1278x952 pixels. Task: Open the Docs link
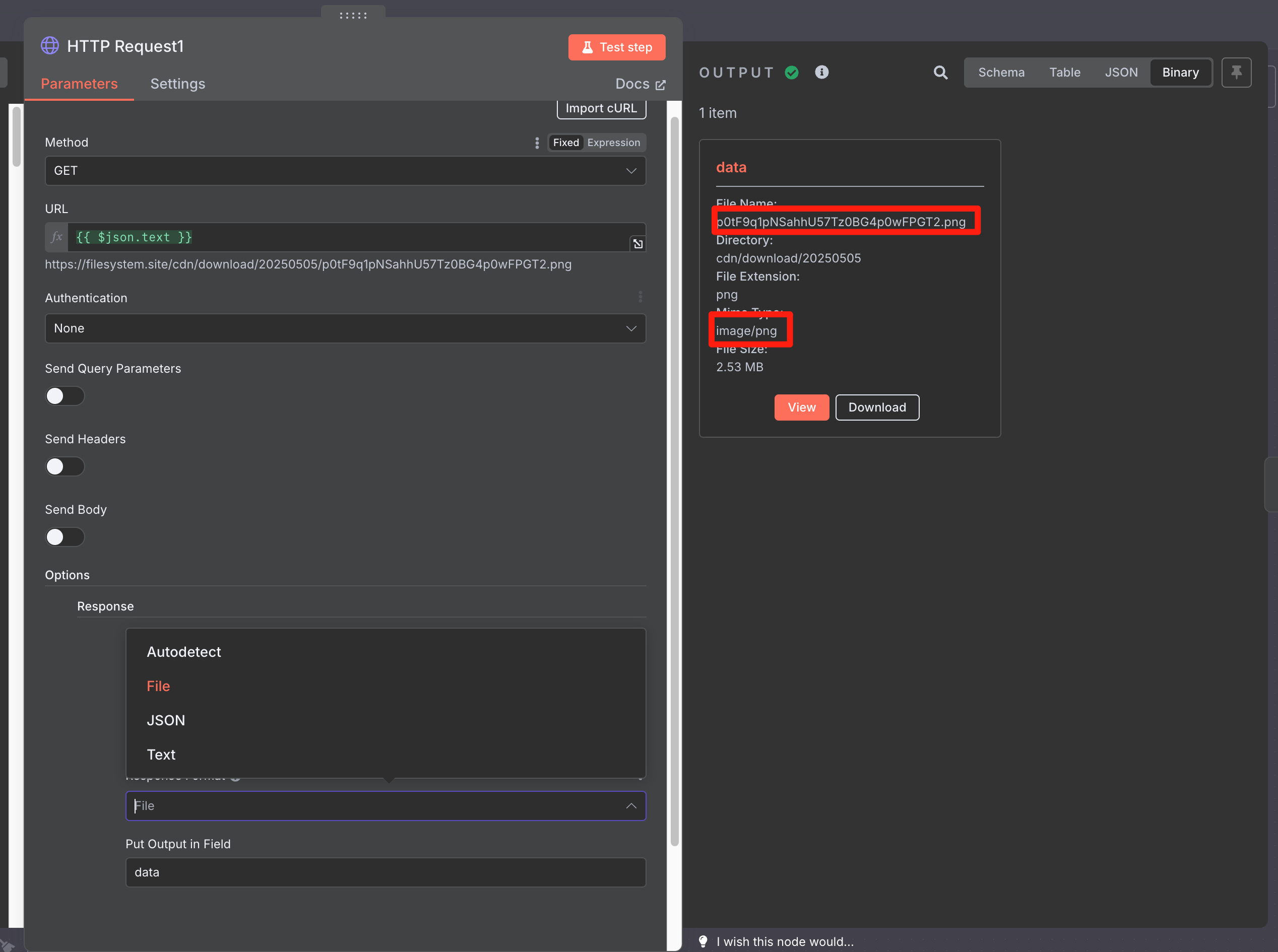pyautogui.click(x=640, y=84)
